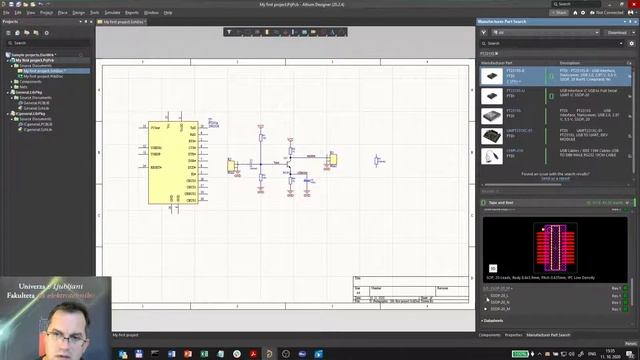Click the part list horizontal scrollbar
This screenshot has width=640, height=360.
pos(522,184)
